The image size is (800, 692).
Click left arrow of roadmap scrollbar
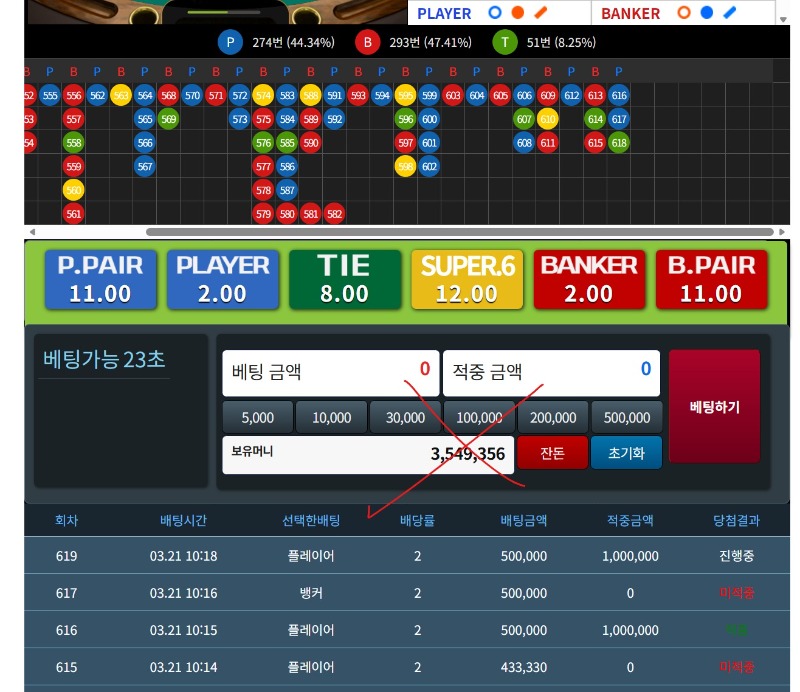click(x=30, y=232)
